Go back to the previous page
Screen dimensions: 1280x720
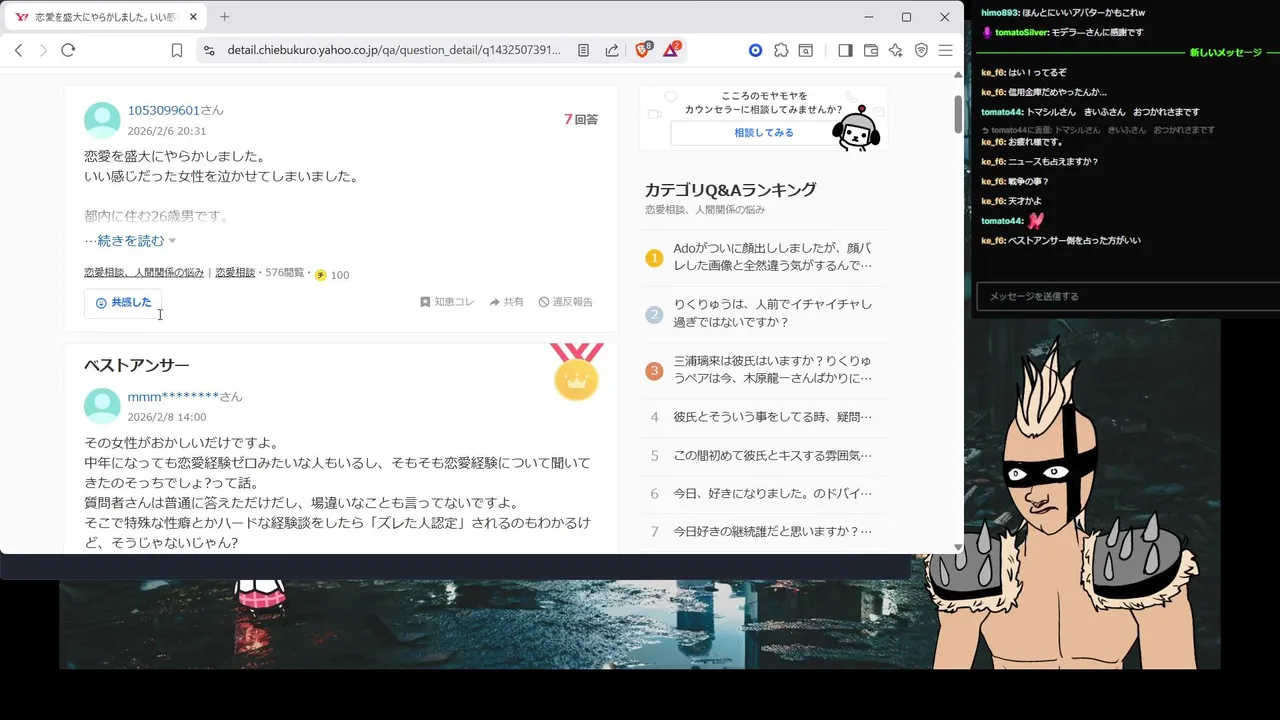coord(18,50)
